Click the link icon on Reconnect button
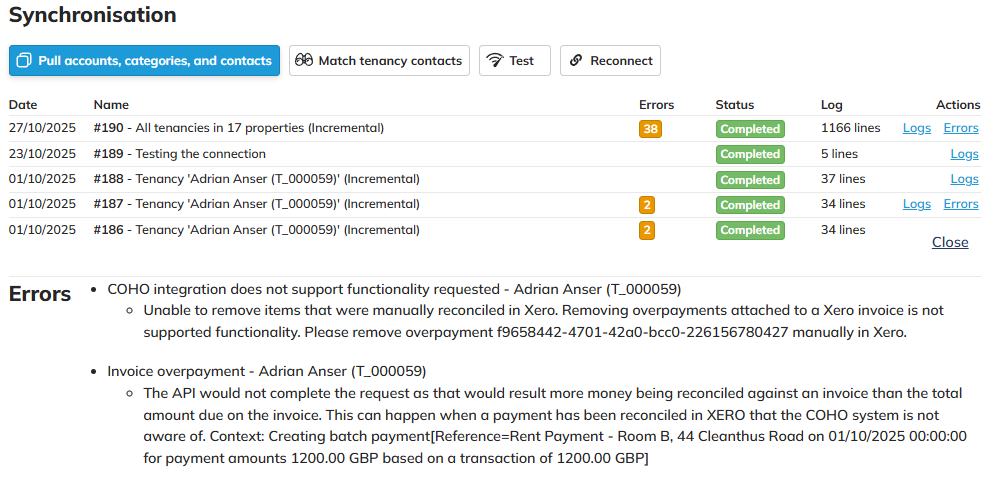This screenshot has width=995, height=498. (x=575, y=61)
